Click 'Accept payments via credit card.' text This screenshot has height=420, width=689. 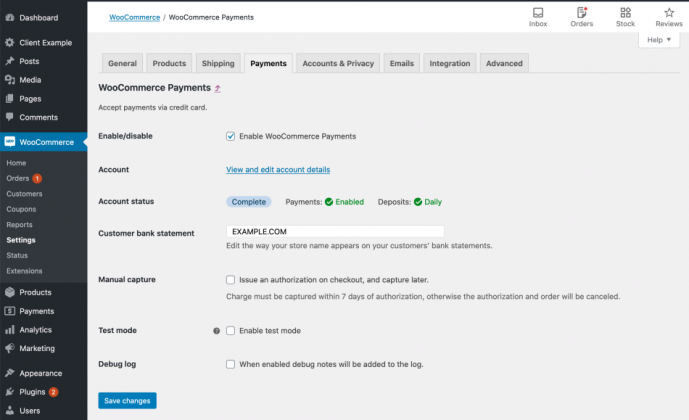click(x=152, y=107)
